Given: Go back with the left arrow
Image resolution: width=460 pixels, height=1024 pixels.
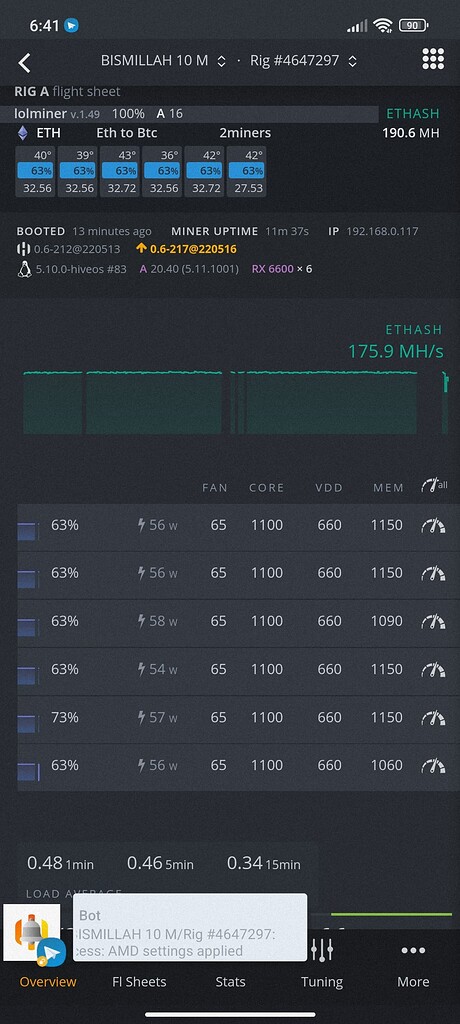Looking at the screenshot, I should coord(24,63).
